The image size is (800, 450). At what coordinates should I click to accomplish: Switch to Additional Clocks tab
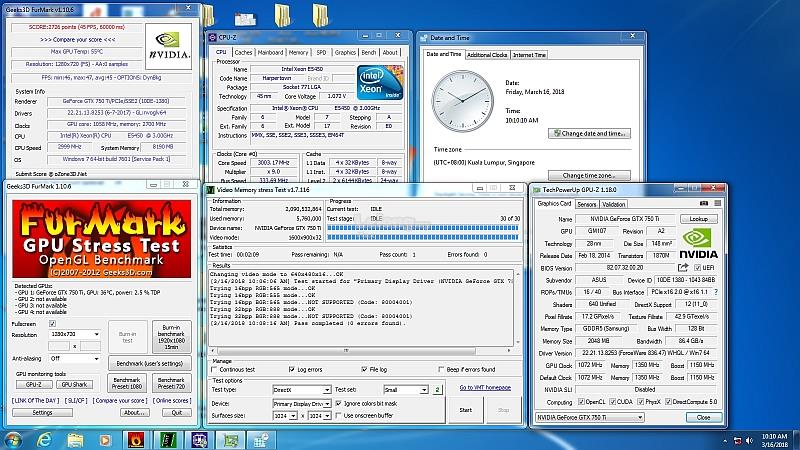[487, 55]
